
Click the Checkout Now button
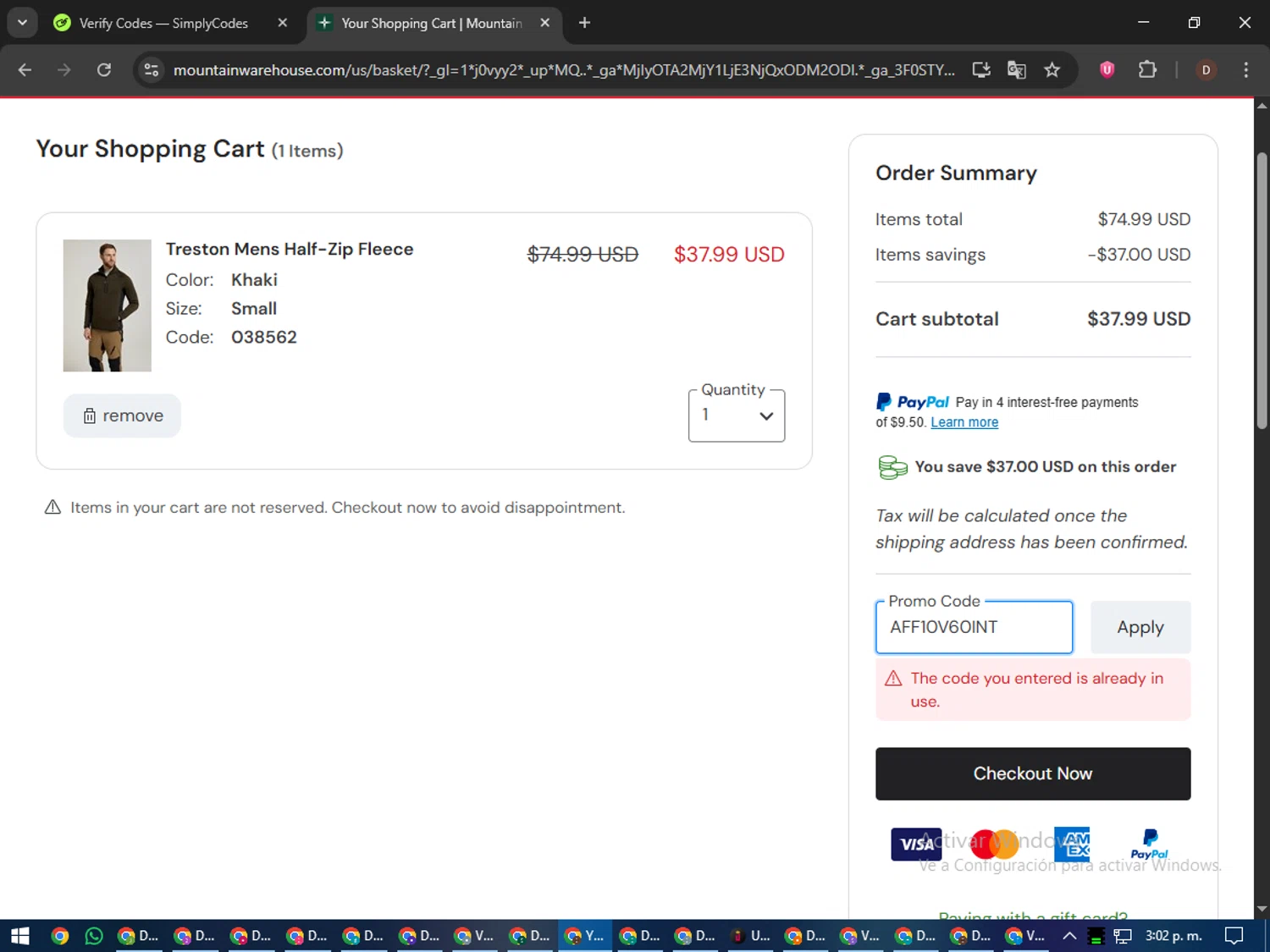click(x=1033, y=773)
